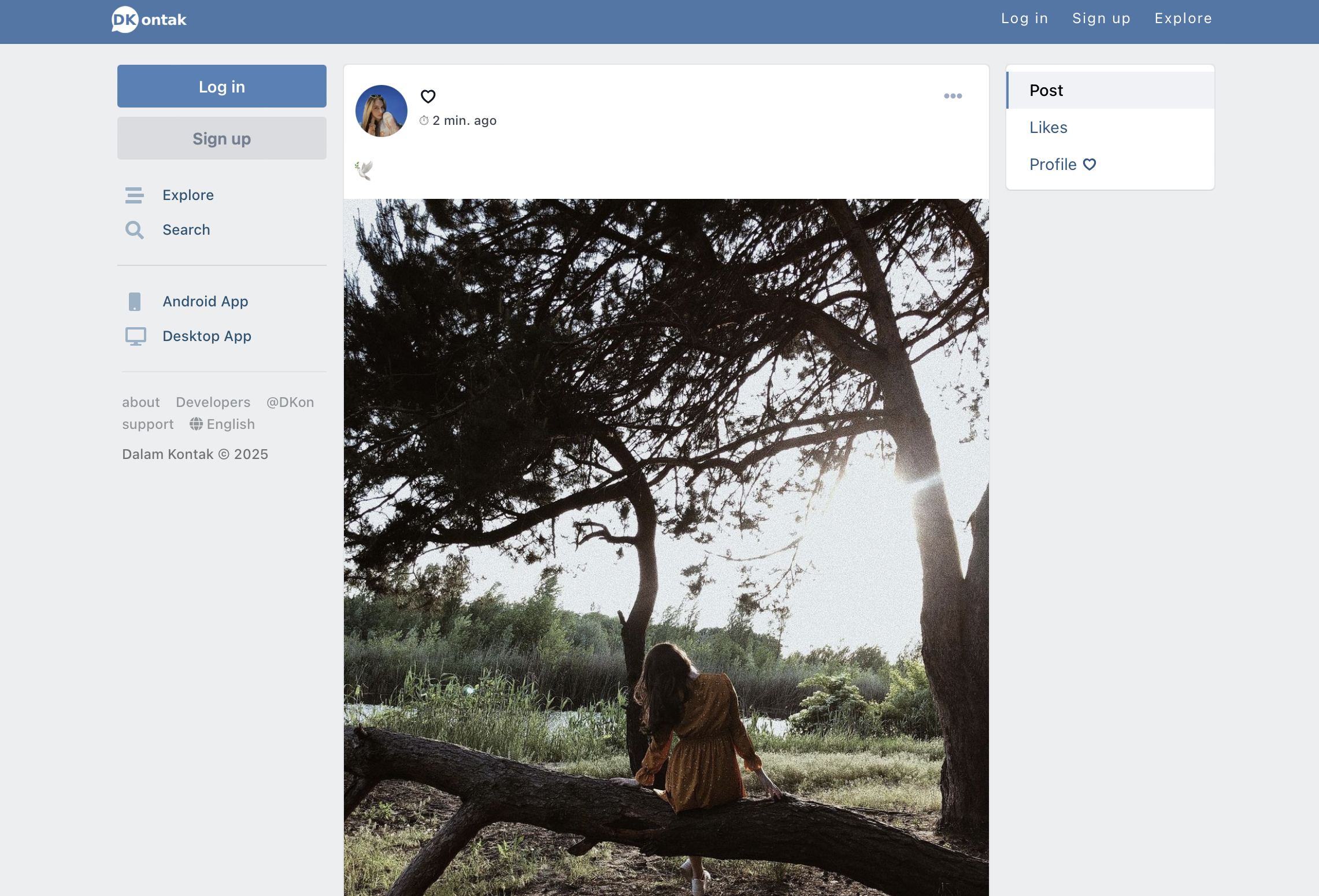This screenshot has height=896, width=1319.
Task: Click the DKontak logo
Action: tap(149, 20)
